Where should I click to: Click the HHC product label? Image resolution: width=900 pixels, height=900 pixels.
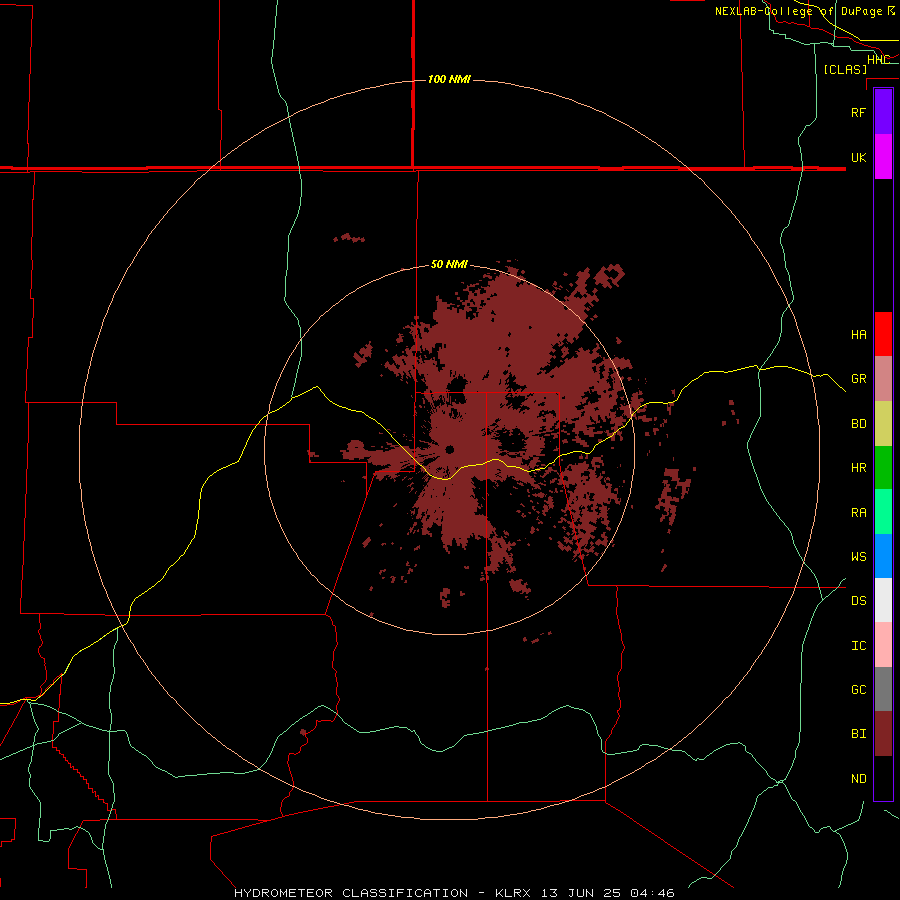pos(878,60)
